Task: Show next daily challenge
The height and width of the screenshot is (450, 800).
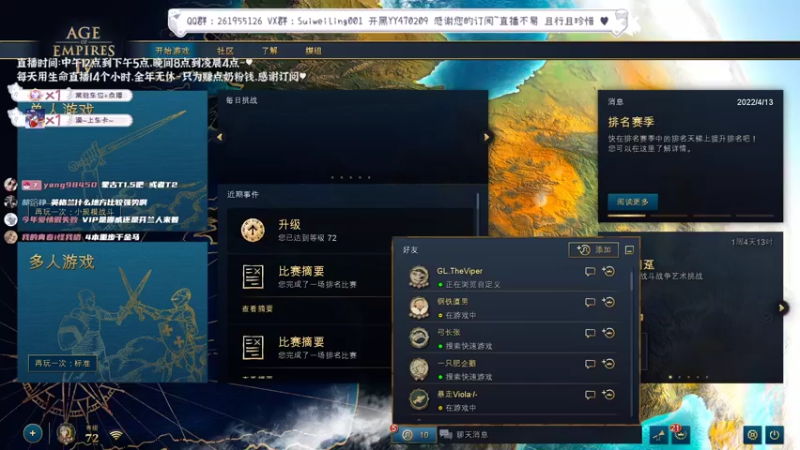Action: point(486,137)
